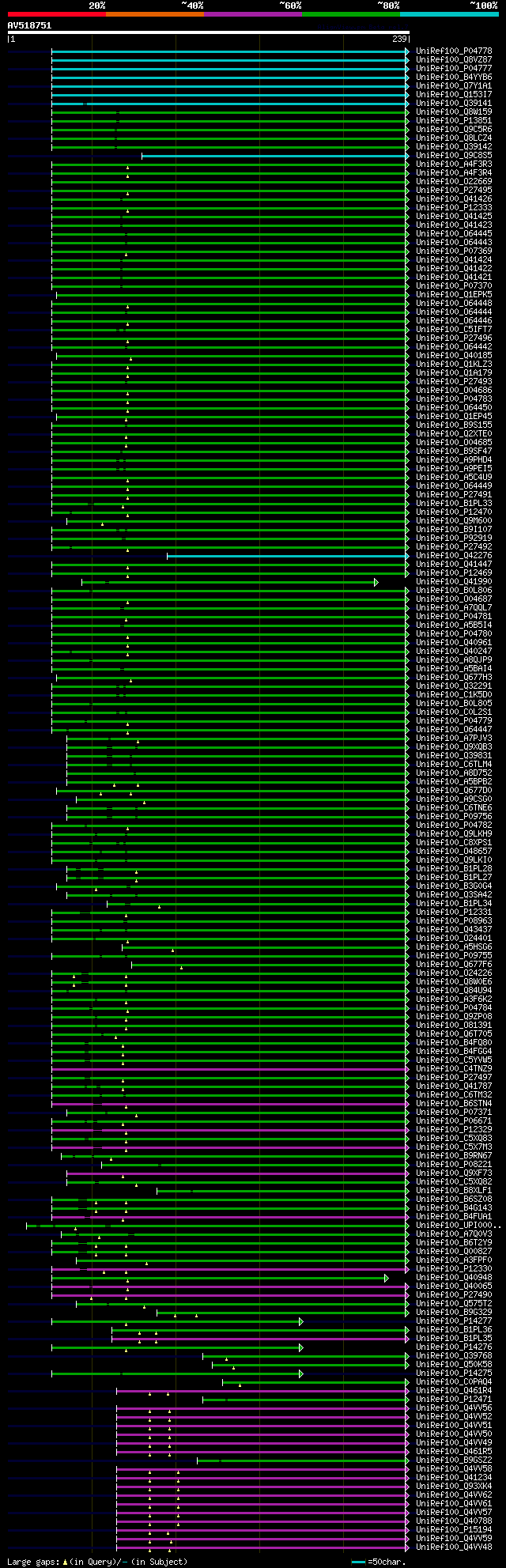Click the arrowhead ending the UniRef100_P14277 bar

click(301, 1321)
